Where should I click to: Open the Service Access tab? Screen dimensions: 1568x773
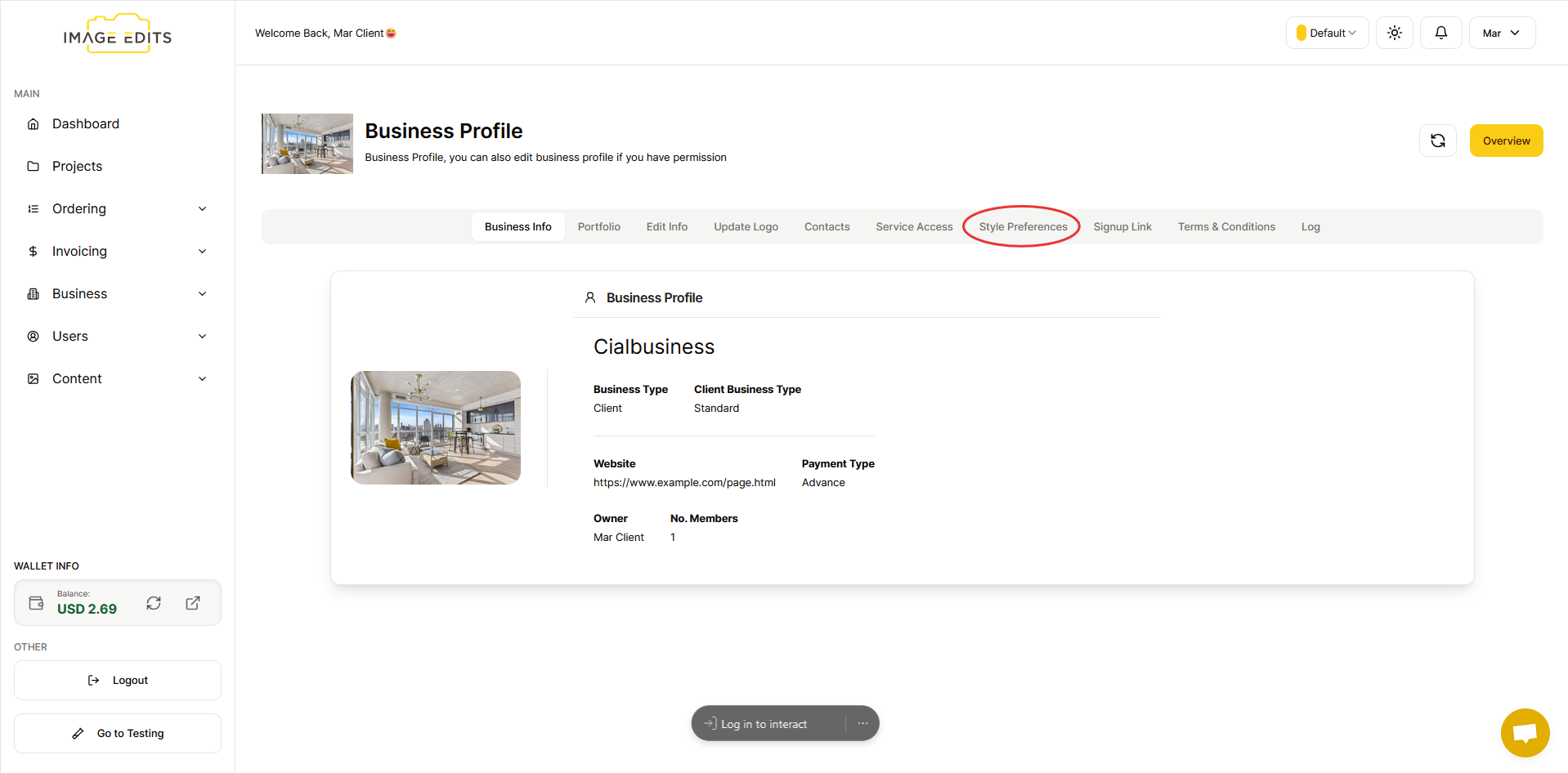pyautogui.click(x=914, y=227)
